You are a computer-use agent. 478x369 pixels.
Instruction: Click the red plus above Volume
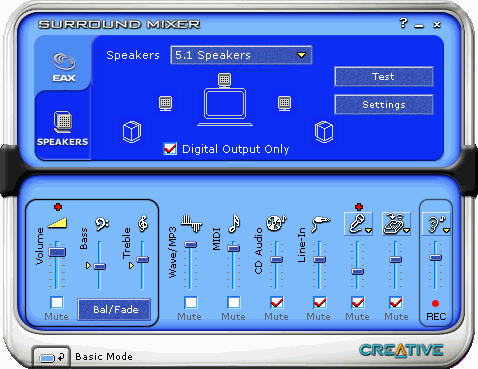tap(58, 207)
